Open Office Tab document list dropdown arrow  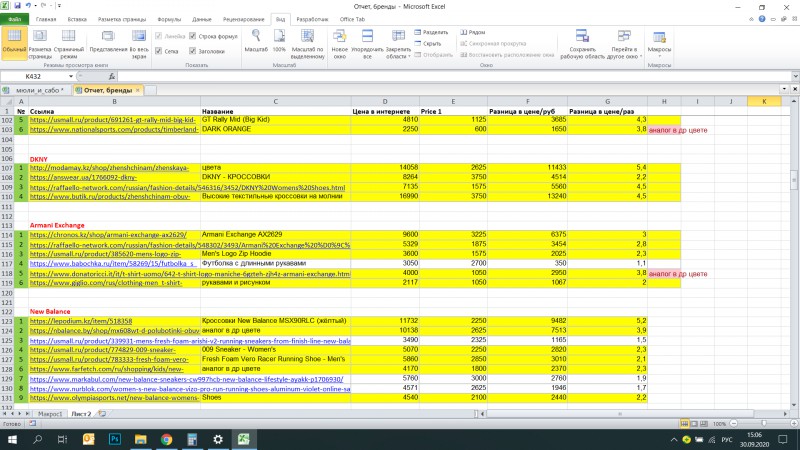[784, 89]
